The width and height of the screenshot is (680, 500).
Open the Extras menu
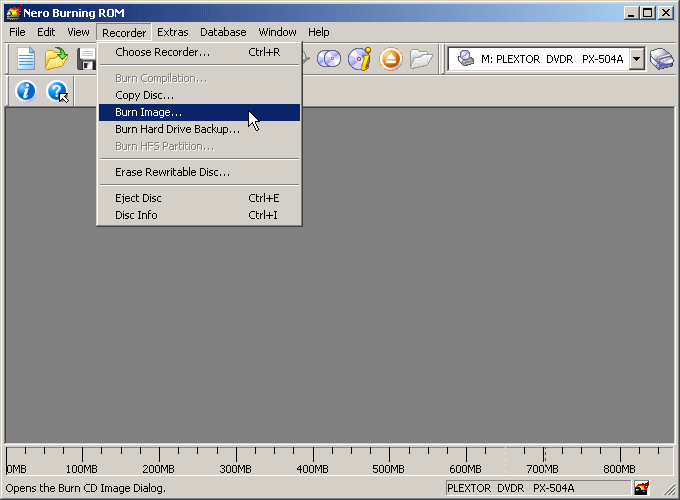[x=172, y=32]
